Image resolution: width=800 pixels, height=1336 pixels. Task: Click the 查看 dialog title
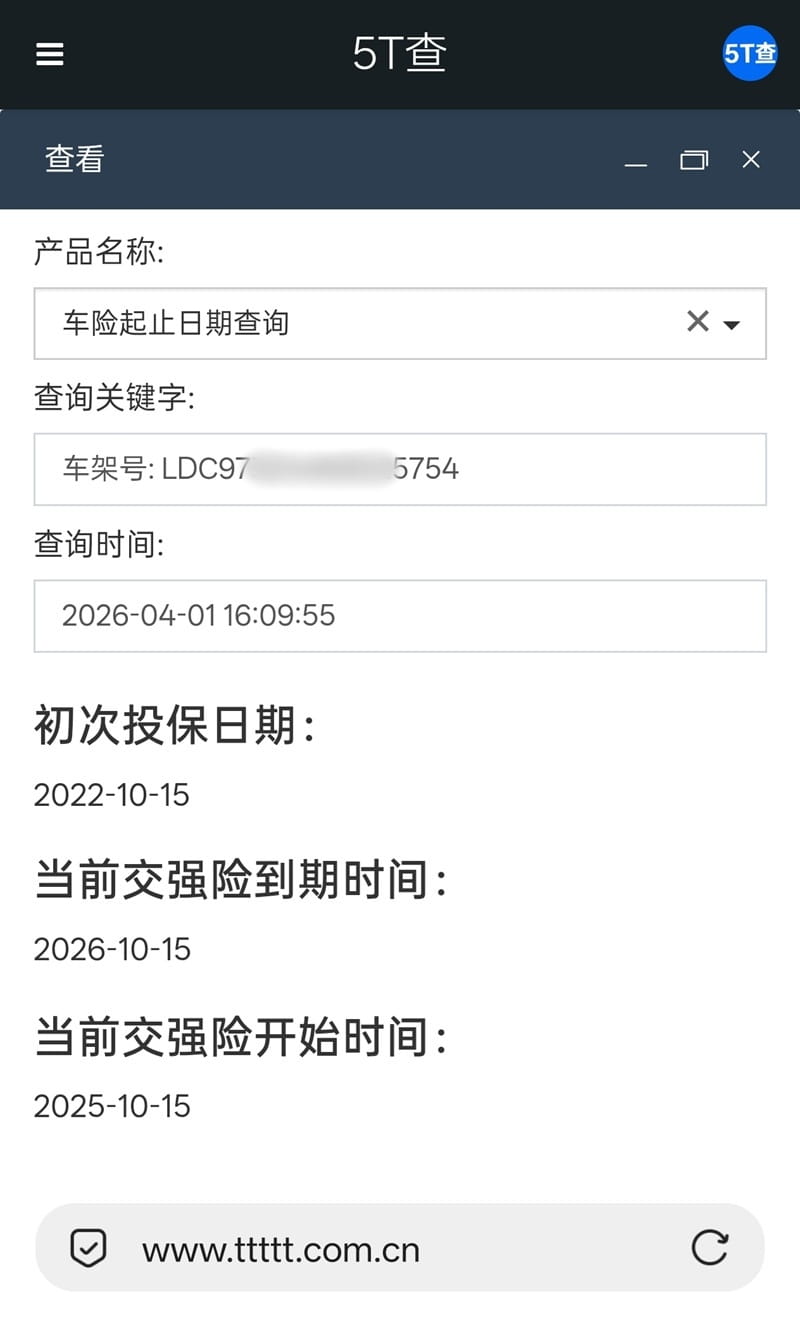[74, 159]
